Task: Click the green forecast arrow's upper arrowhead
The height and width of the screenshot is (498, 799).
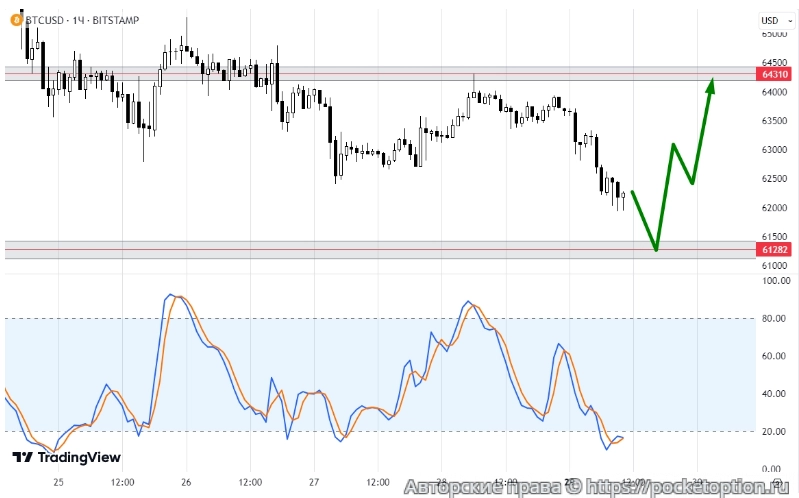Action: [x=711, y=84]
